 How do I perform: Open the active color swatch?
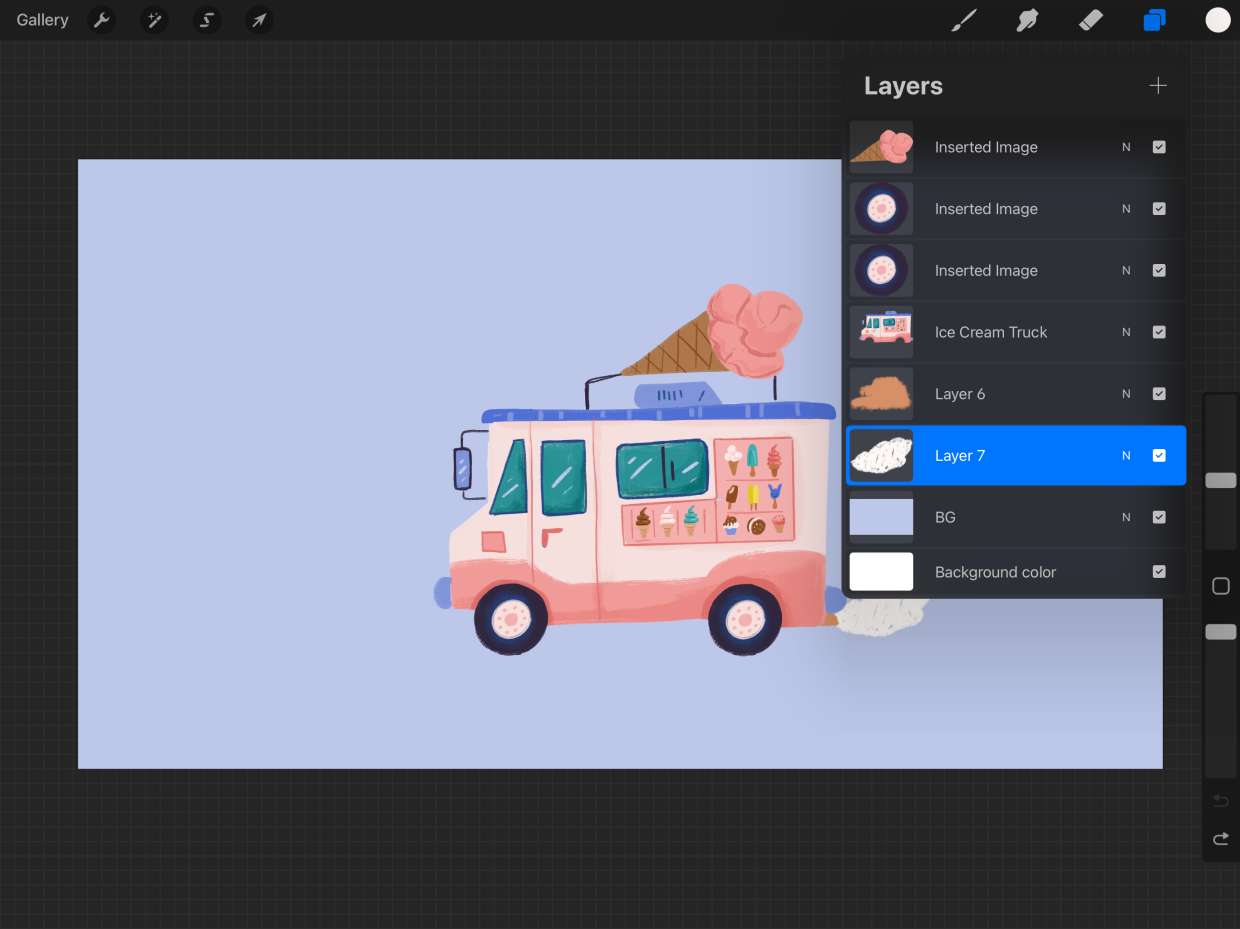(x=1217, y=20)
